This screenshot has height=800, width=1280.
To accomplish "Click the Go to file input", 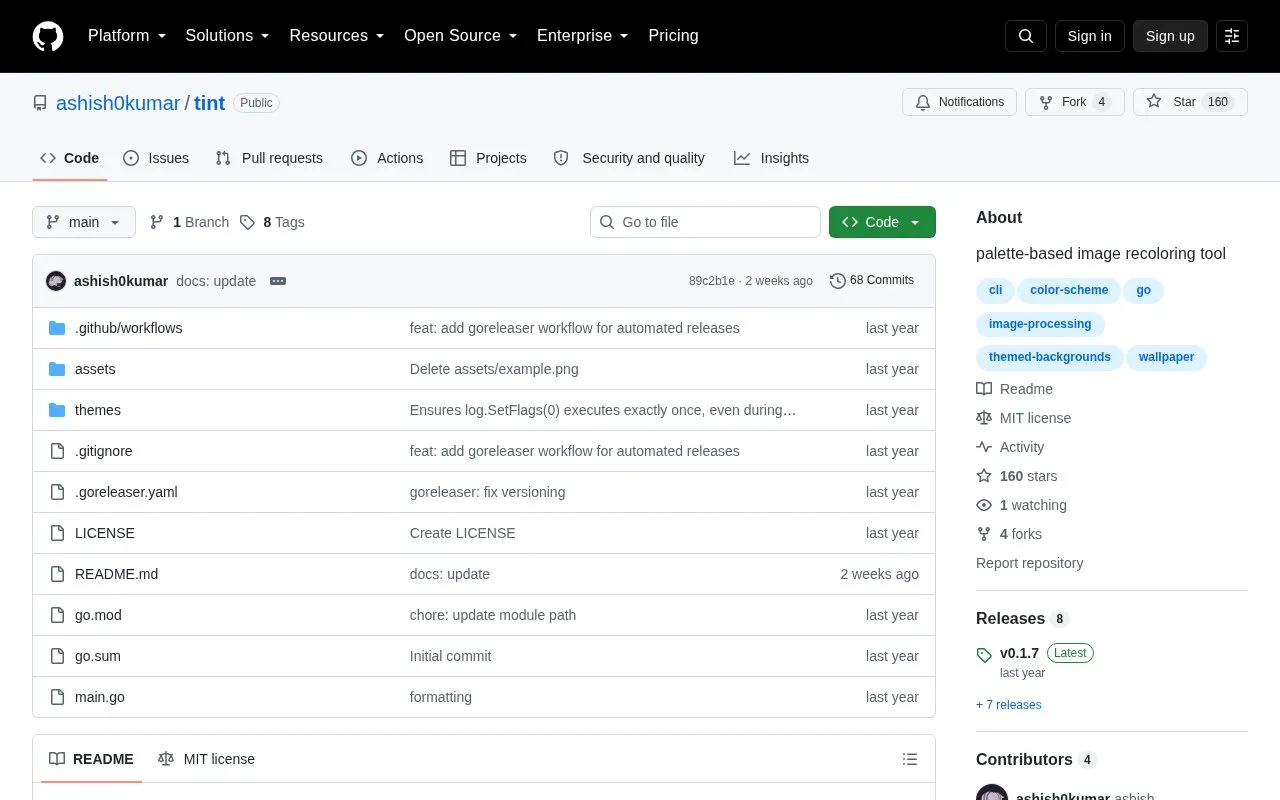I will [705, 222].
